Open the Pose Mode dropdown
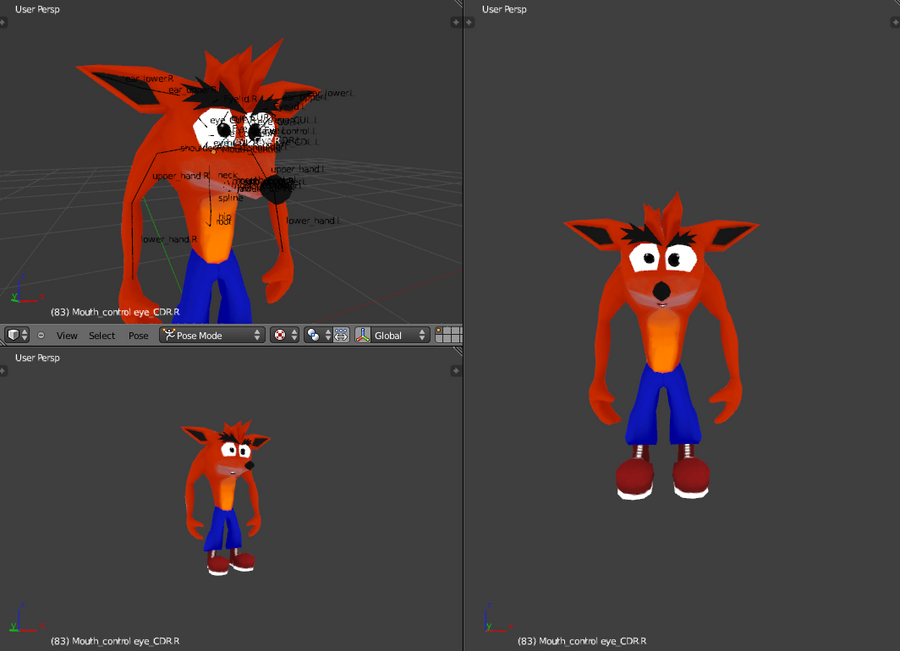The height and width of the screenshot is (651, 900). [211, 335]
